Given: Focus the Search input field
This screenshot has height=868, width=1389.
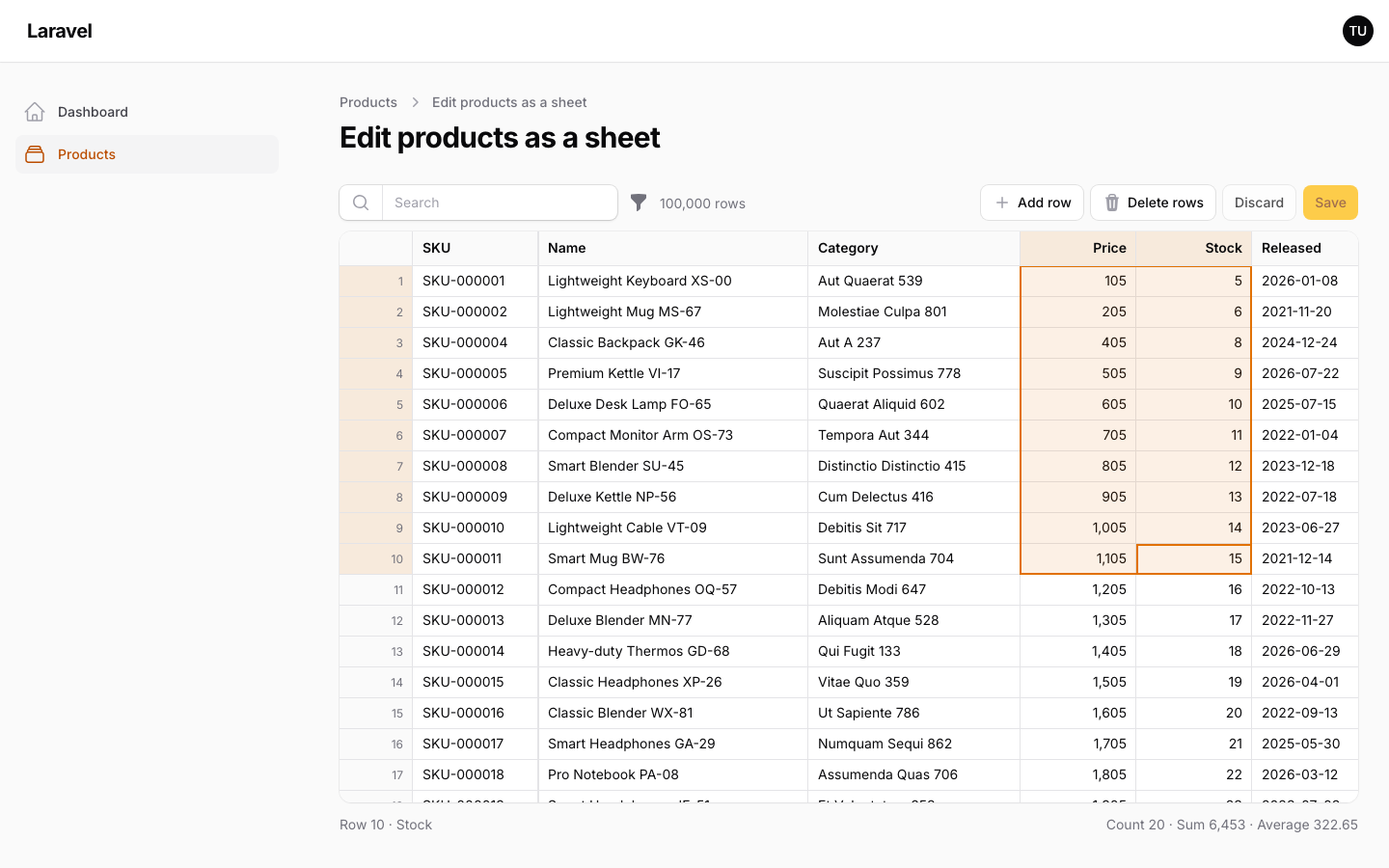Looking at the screenshot, I should [x=500, y=203].
